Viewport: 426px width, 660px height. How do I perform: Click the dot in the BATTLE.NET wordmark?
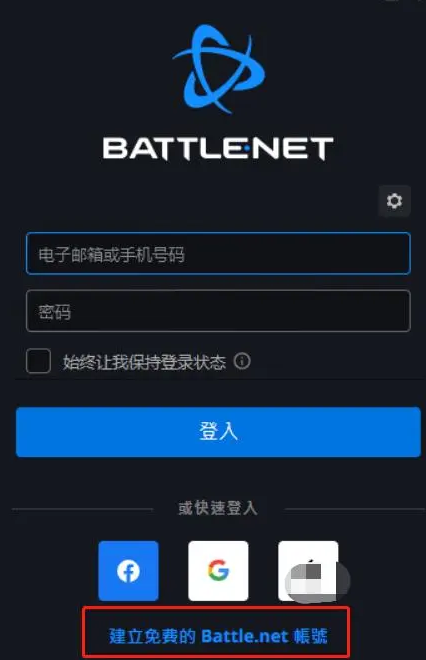click(x=247, y=149)
